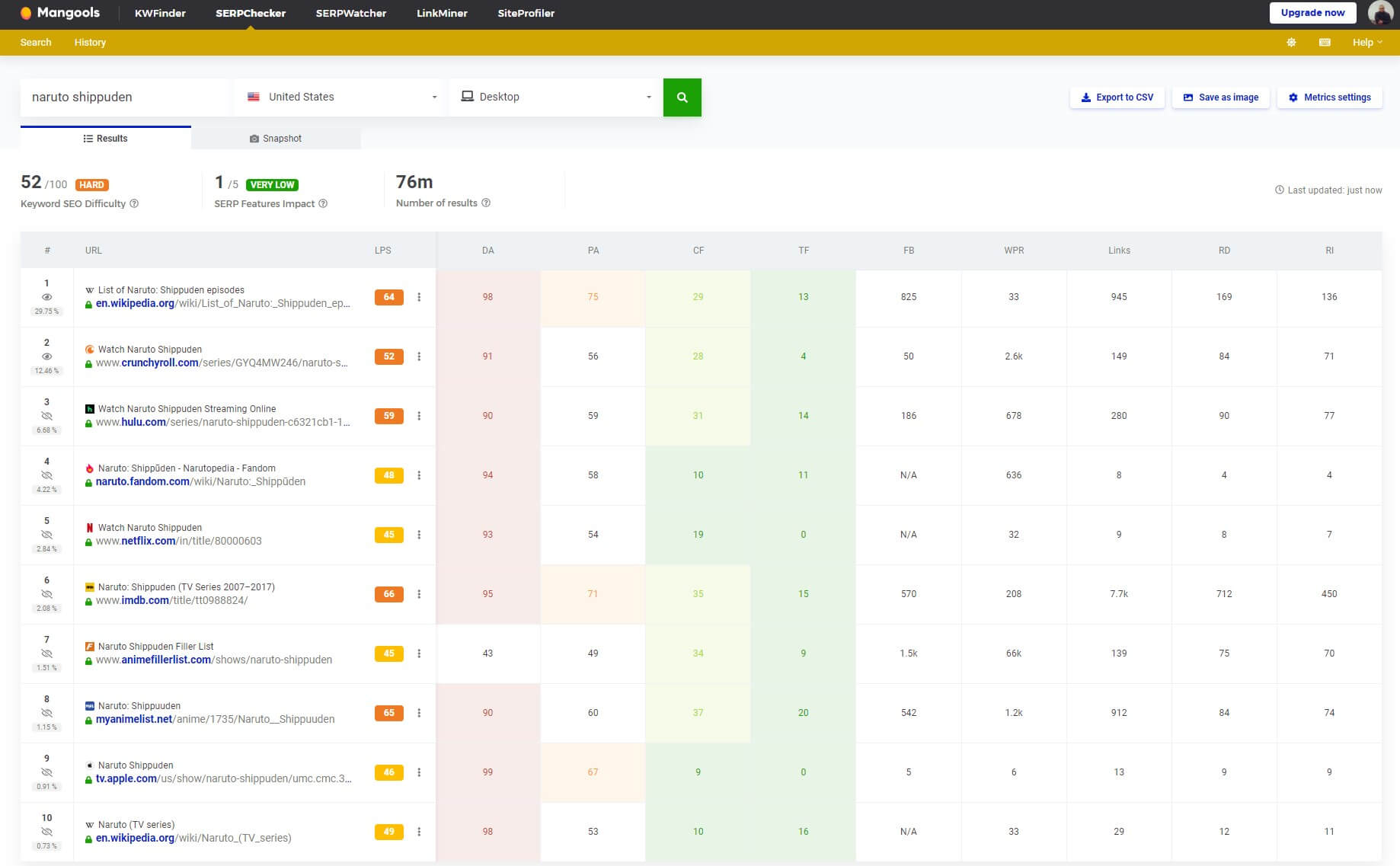Open Keyword SEO Difficulty help icon
This screenshot has width=1400, height=866.
134,203
